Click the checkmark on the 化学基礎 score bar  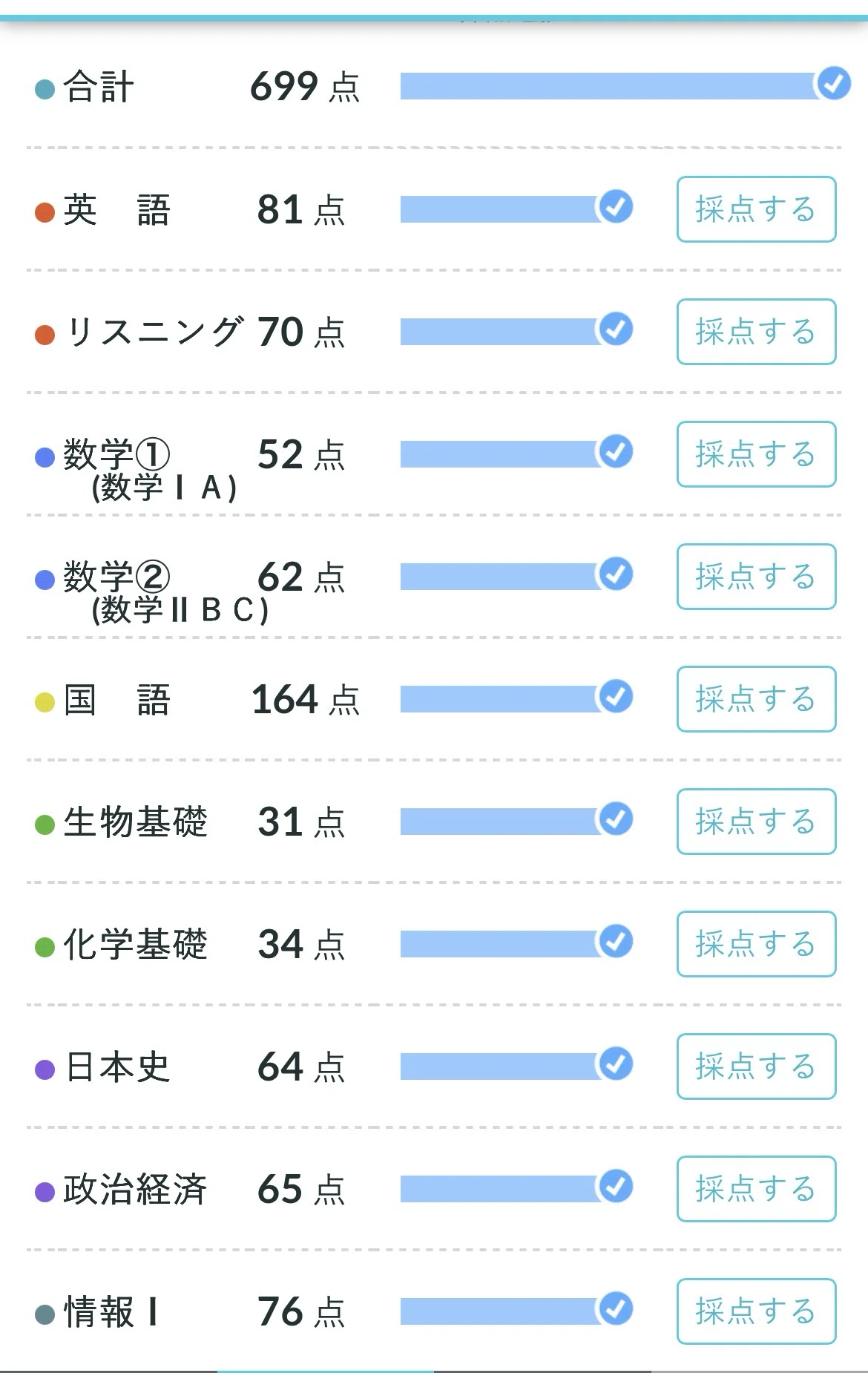[x=616, y=941]
